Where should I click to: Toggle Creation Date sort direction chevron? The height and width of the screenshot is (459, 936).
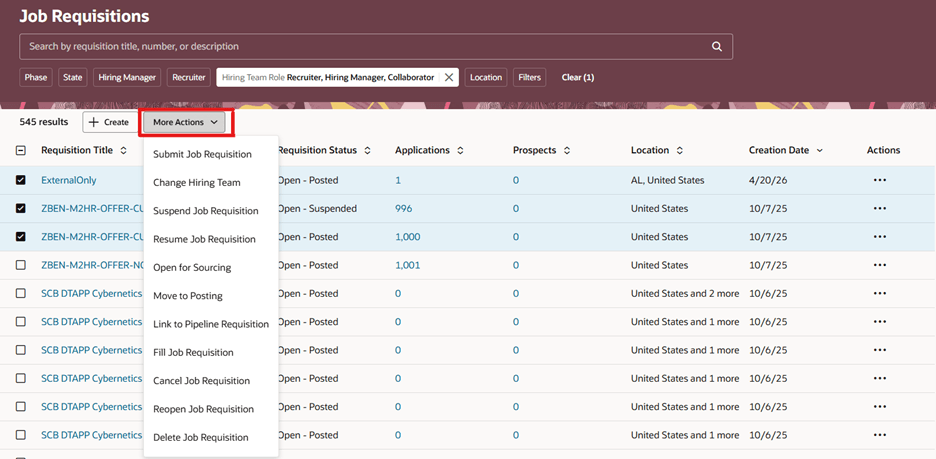[x=820, y=151]
